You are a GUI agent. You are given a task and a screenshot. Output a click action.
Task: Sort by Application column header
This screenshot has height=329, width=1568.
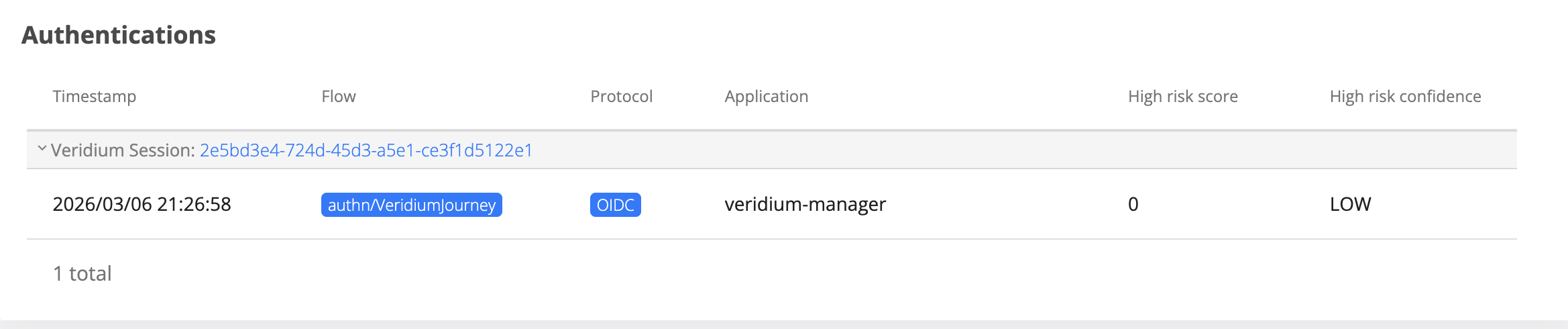click(767, 97)
